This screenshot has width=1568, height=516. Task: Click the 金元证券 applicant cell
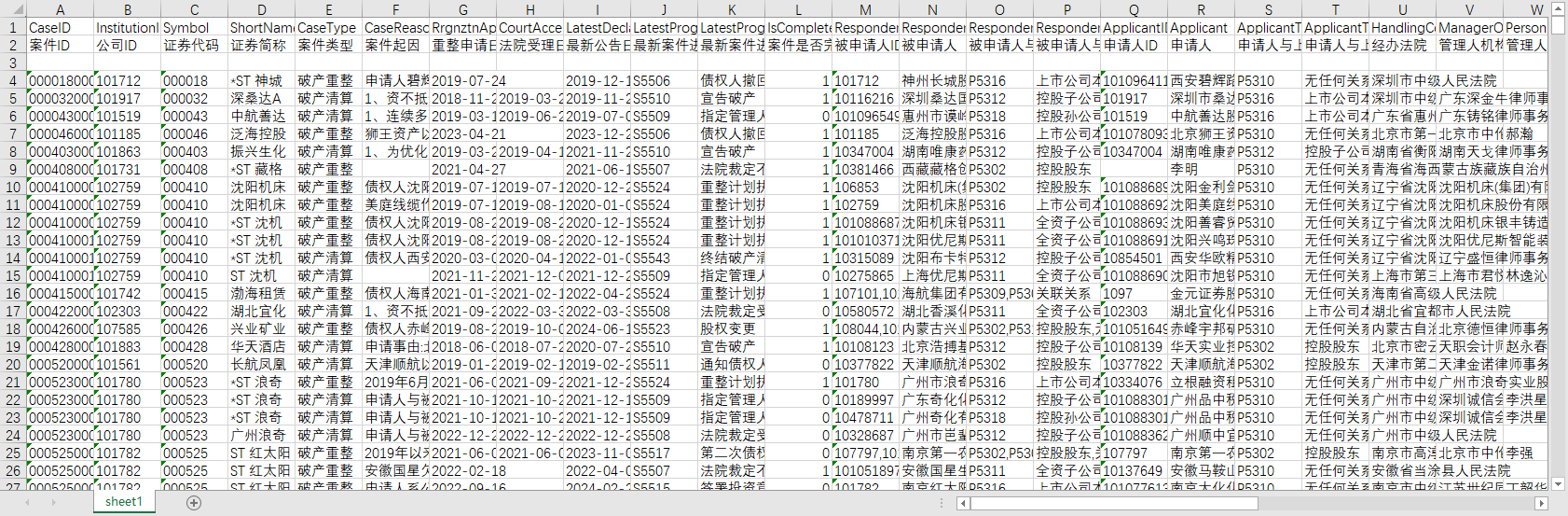1201,293
